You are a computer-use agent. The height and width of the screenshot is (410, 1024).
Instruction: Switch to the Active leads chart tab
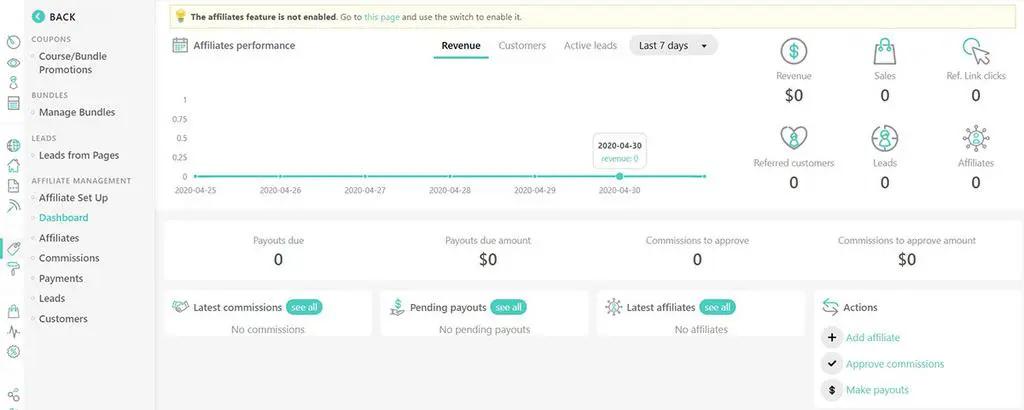click(x=590, y=46)
